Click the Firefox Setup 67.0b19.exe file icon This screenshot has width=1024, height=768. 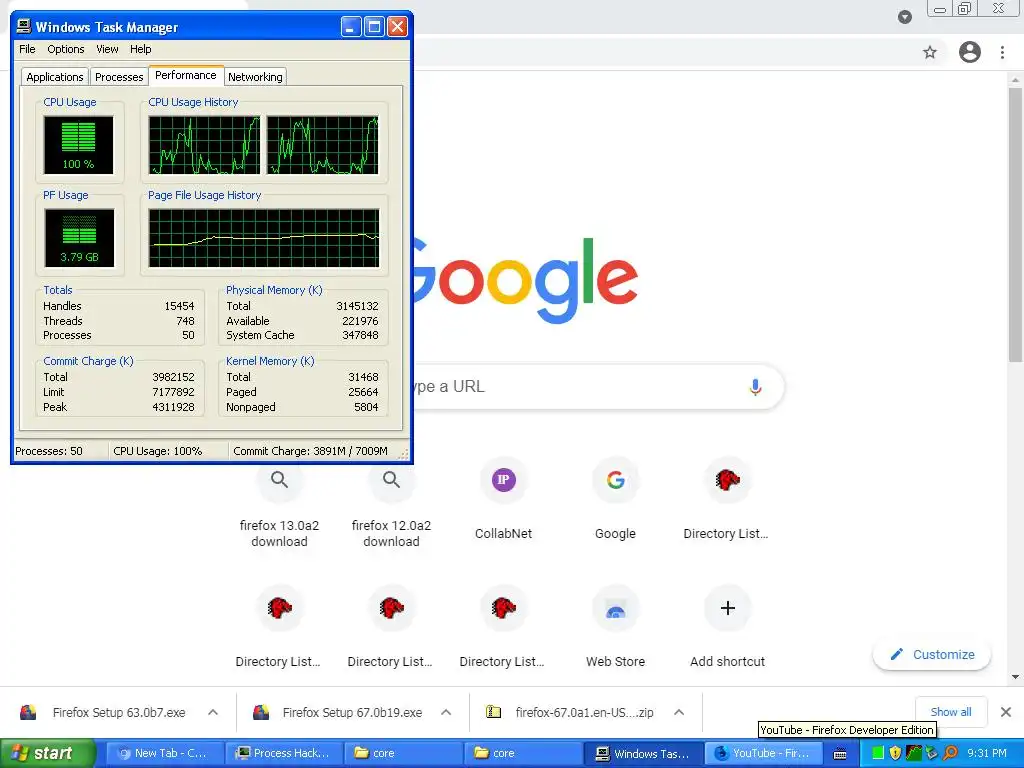tap(261, 712)
